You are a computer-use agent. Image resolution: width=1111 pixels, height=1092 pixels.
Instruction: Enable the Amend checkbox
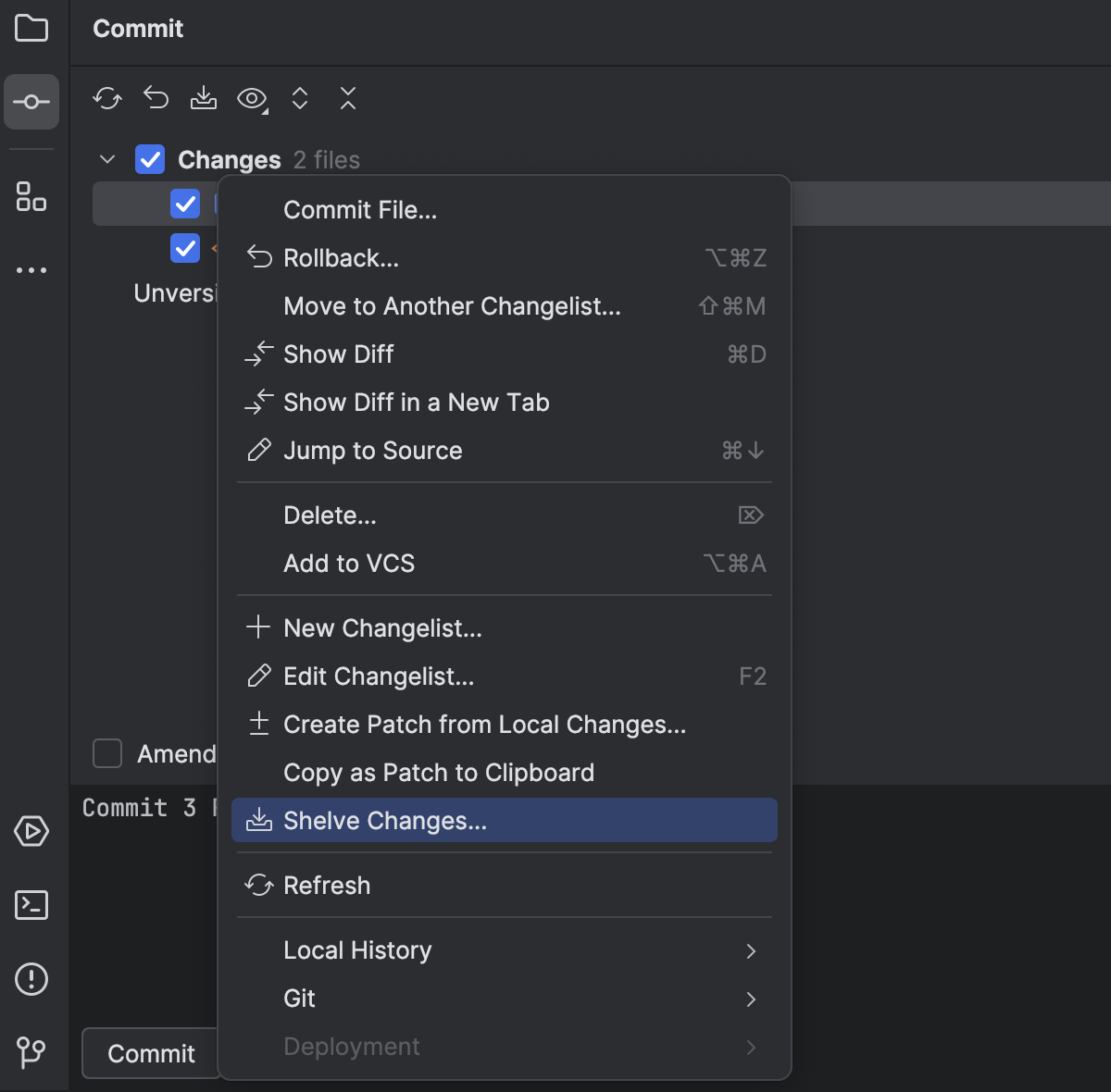tap(106, 753)
